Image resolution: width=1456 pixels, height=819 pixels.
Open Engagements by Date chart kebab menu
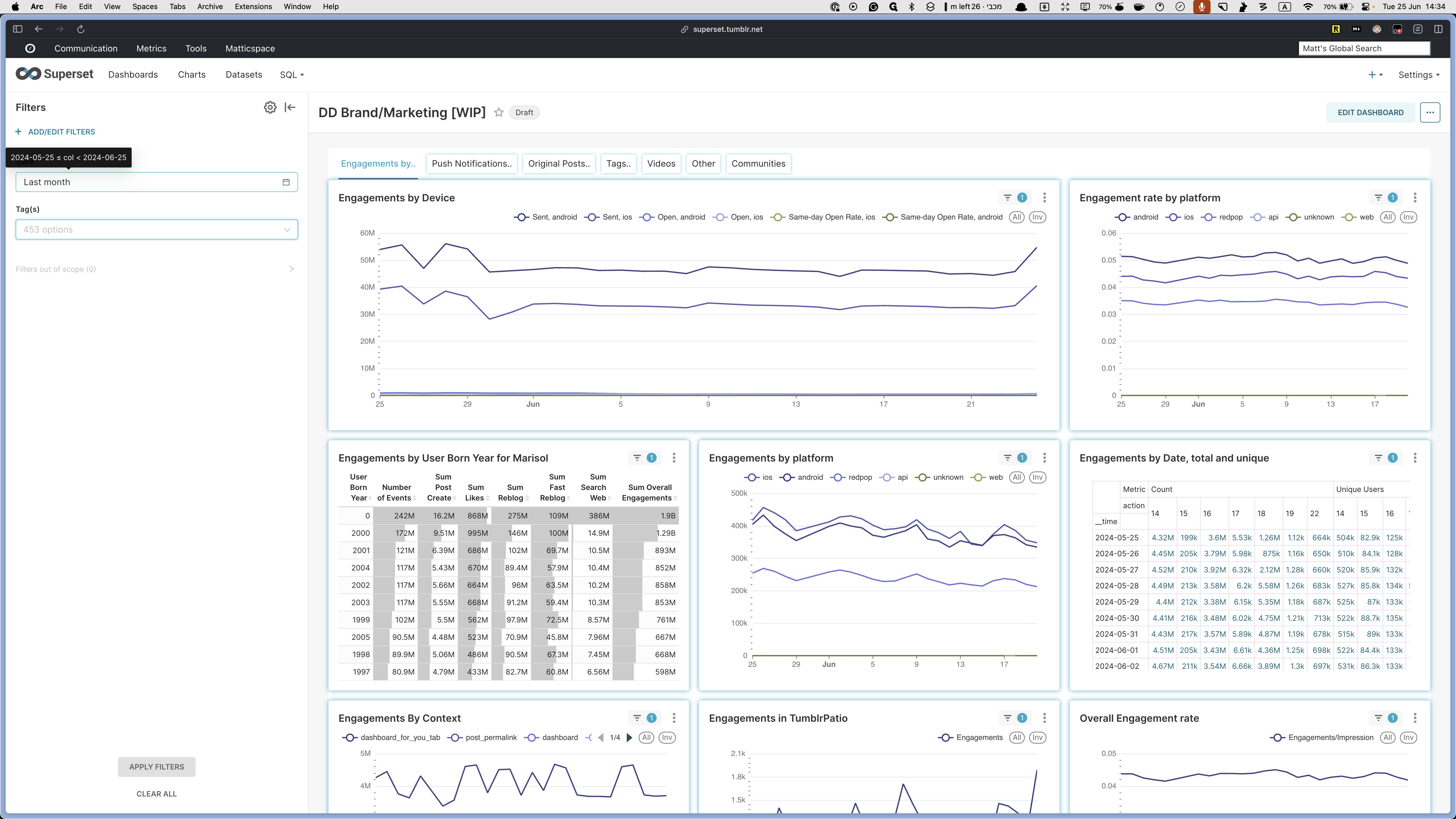point(1415,458)
